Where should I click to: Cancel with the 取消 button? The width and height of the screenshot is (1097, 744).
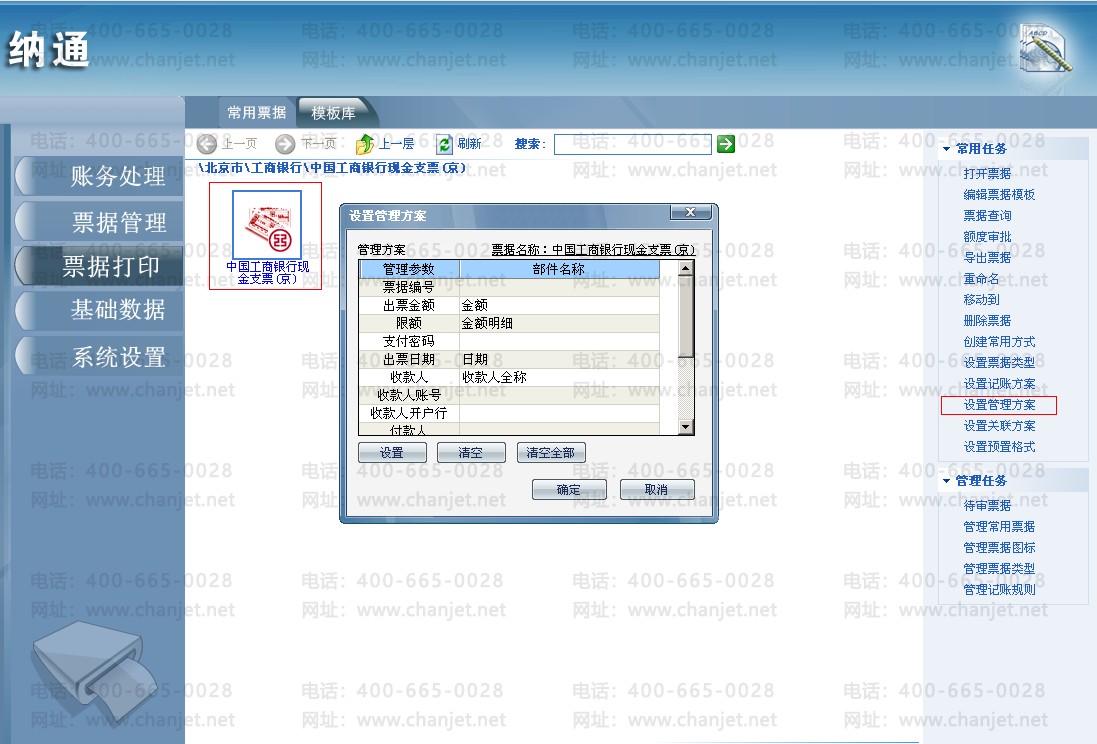tap(657, 489)
